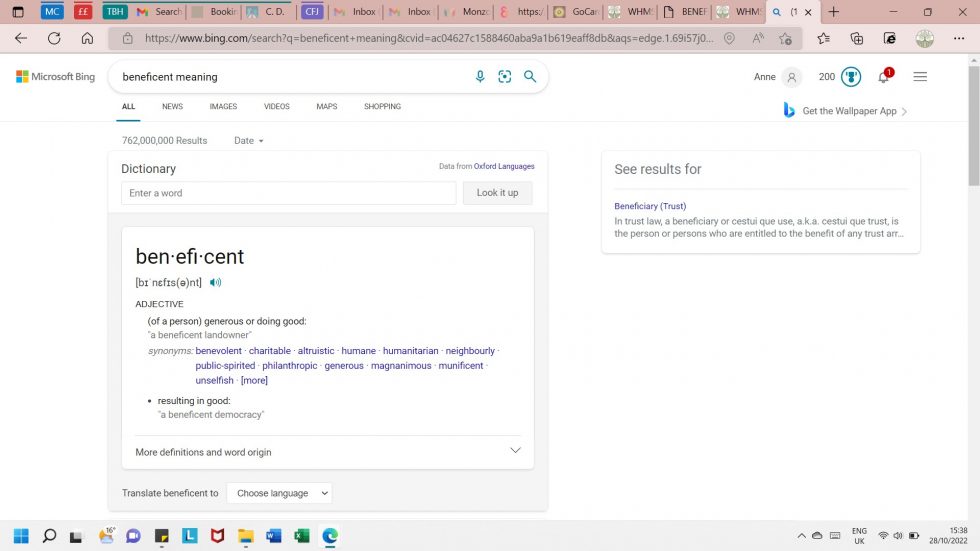980x551 pixels.
Task: Click the dictionary Enter a word field
Action: pos(288,193)
